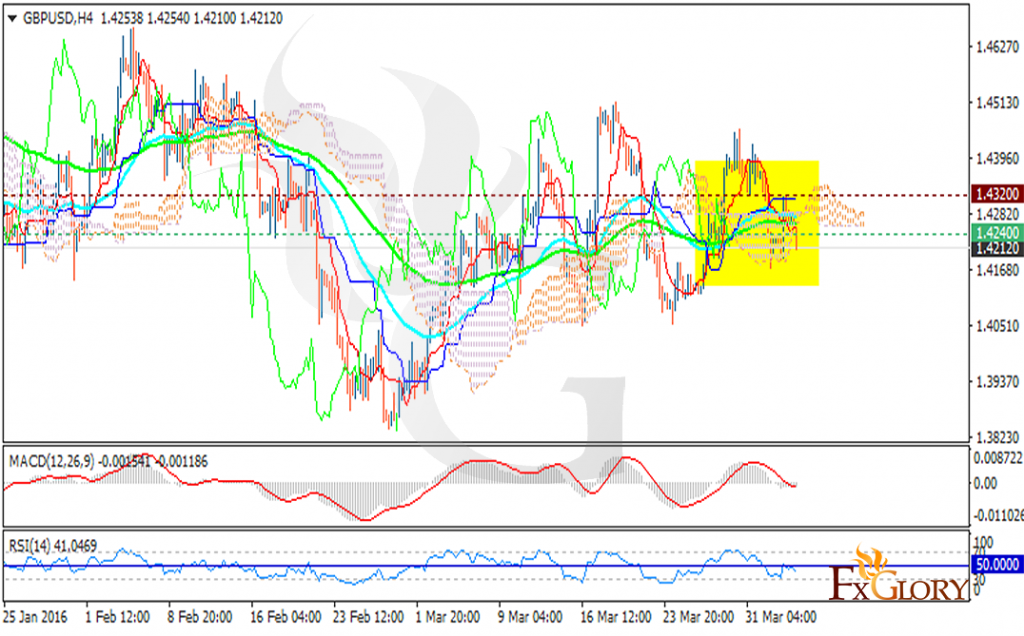Select the 1.43200 red price level label
Image resolution: width=1024 pixels, height=636 pixels.
click(997, 194)
